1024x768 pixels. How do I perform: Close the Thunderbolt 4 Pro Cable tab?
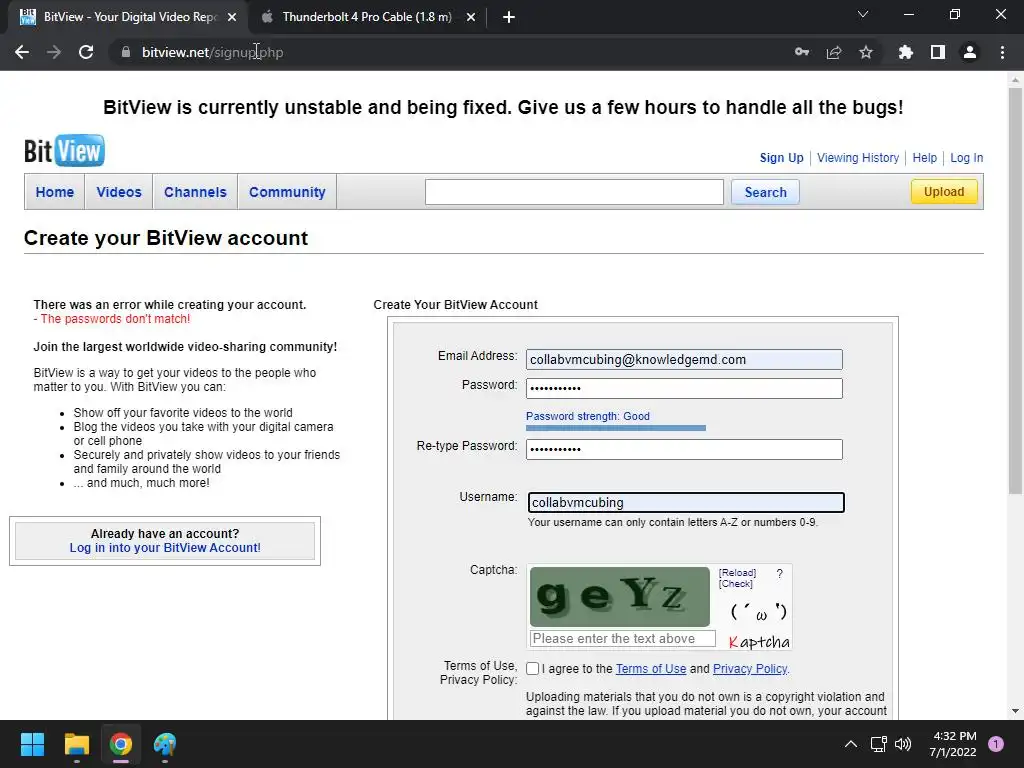coord(471,17)
